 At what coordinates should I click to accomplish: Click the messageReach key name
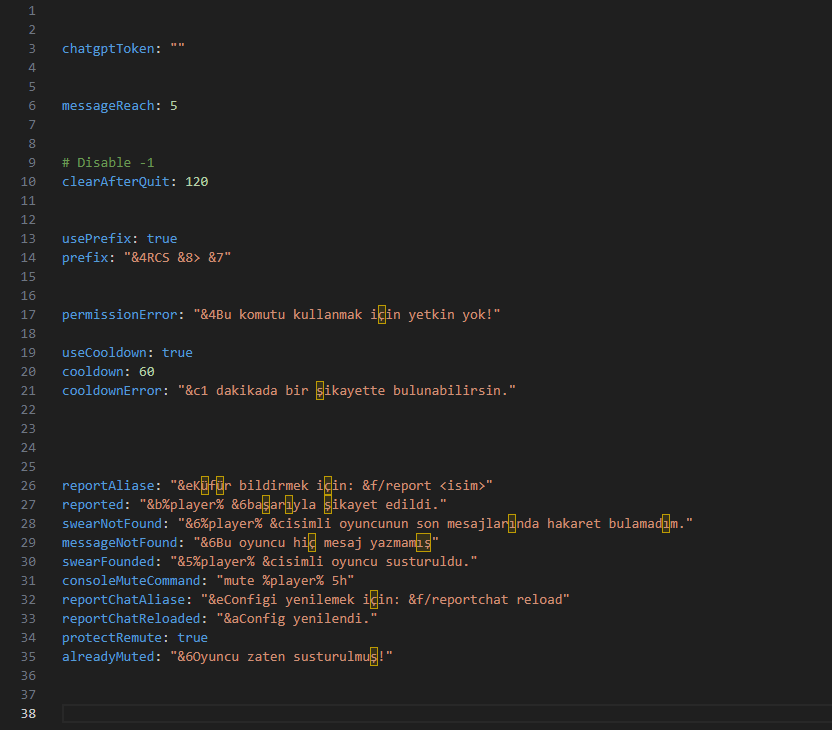click(x=108, y=106)
